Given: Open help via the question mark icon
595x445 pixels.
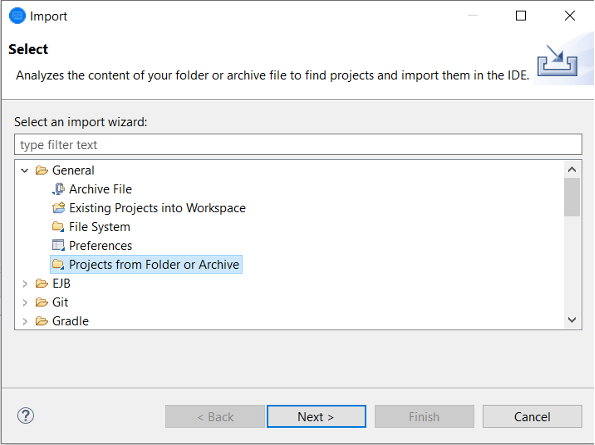Looking at the screenshot, I should click(25, 416).
